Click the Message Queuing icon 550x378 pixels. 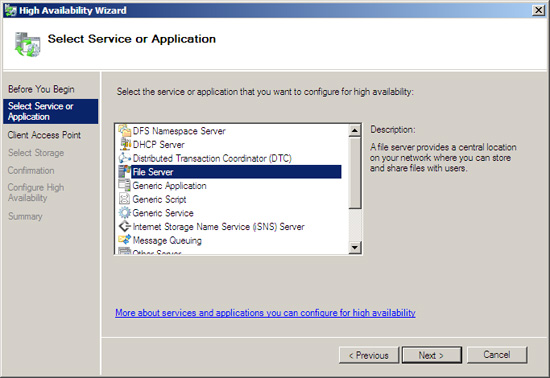point(125,240)
